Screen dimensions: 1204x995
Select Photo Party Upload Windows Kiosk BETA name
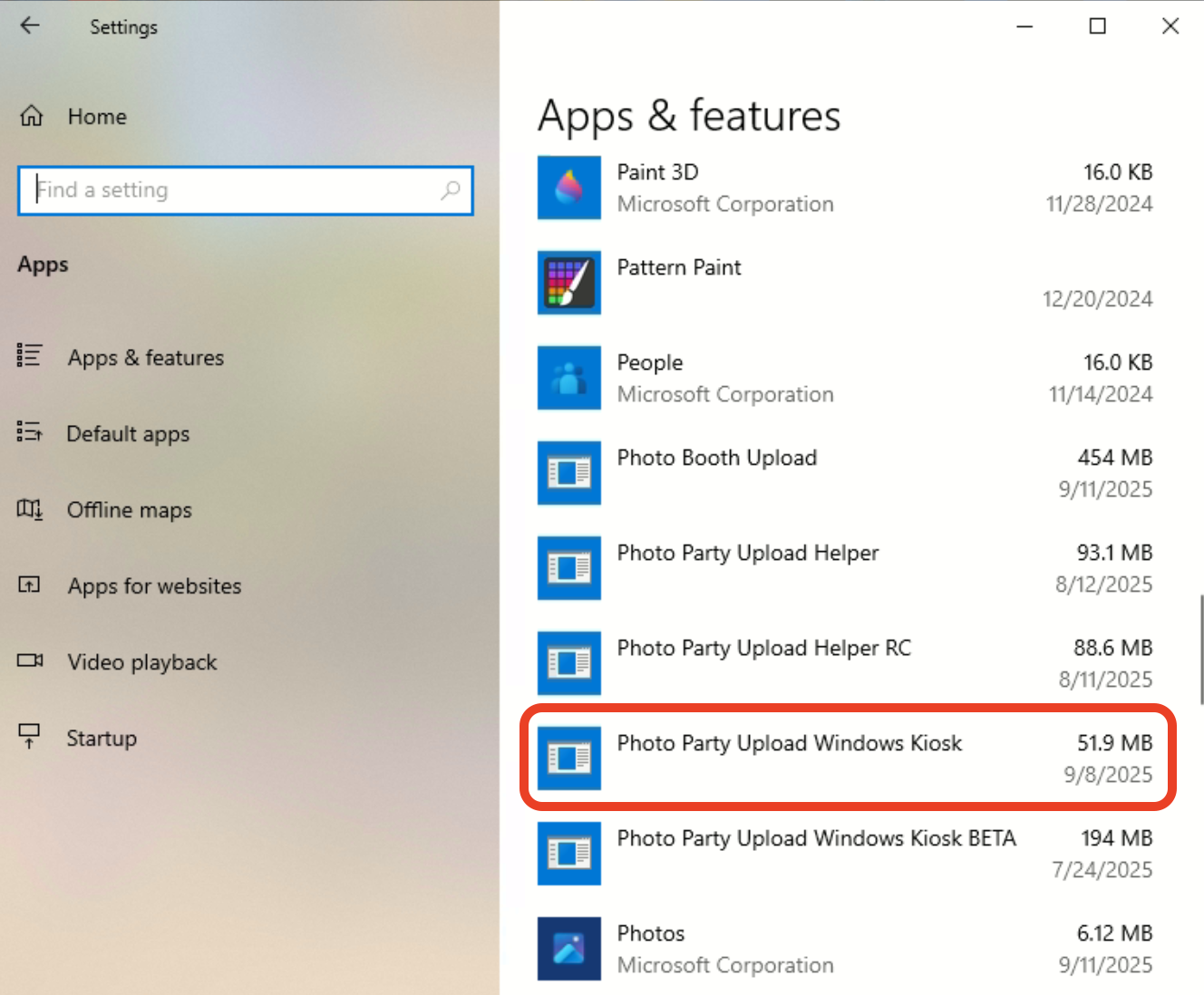click(x=817, y=838)
